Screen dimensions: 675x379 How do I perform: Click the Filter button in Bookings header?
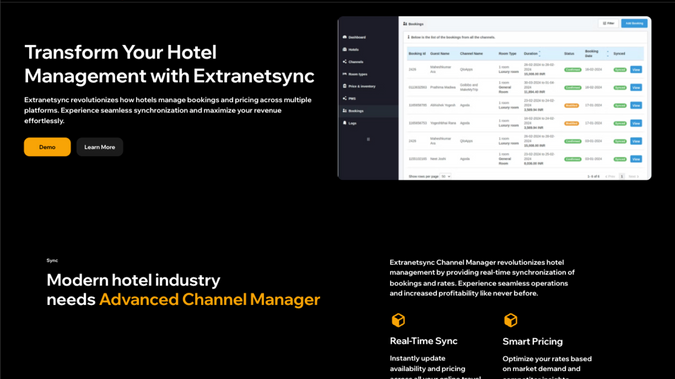(608, 23)
